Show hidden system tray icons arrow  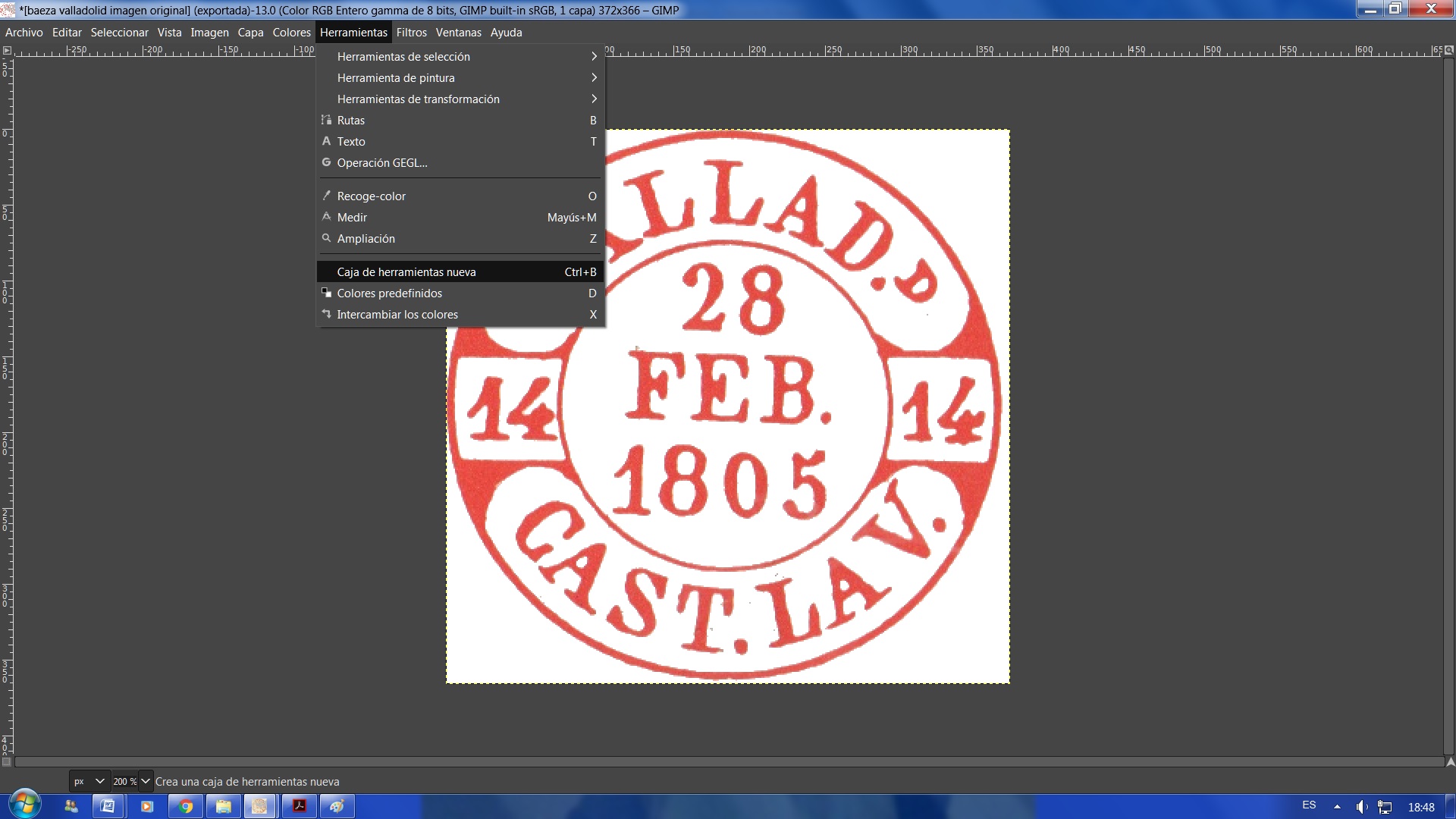pos(1337,807)
